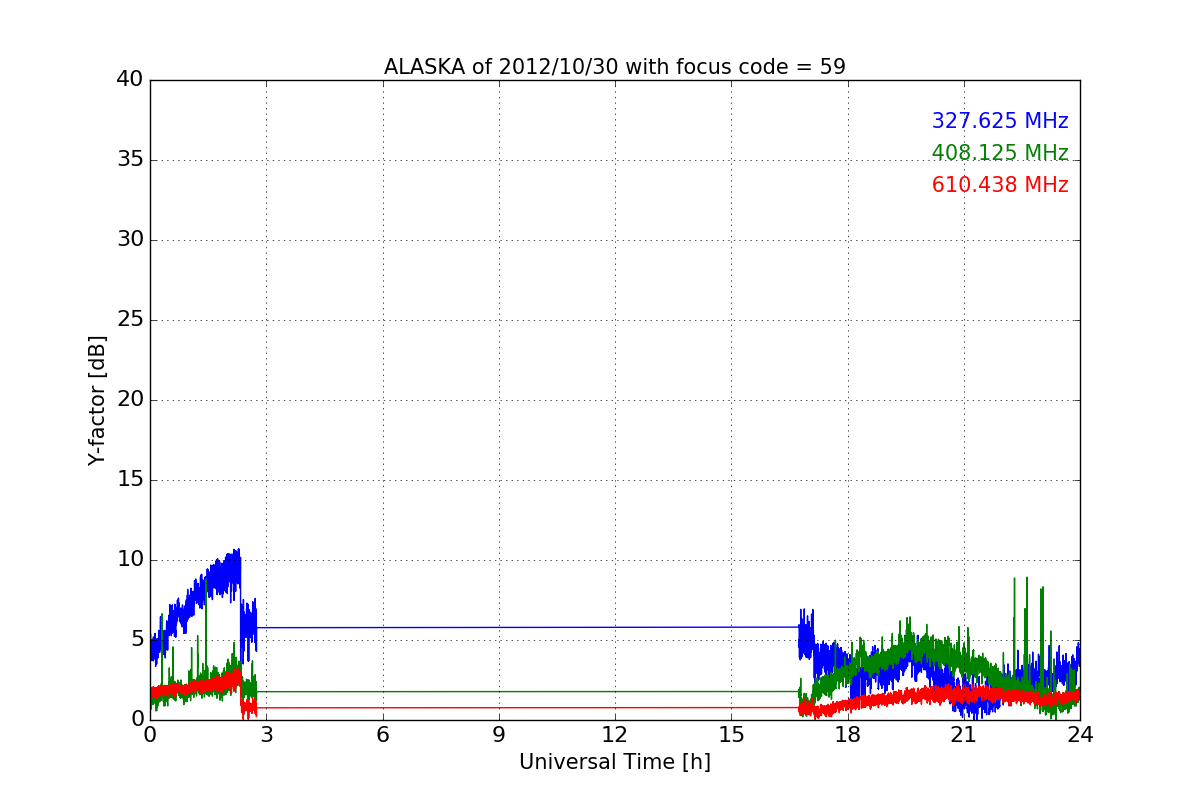Viewport: 1200px width, 800px height.
Task: Click x-axis tick label 15
Action: click(731, 734)
